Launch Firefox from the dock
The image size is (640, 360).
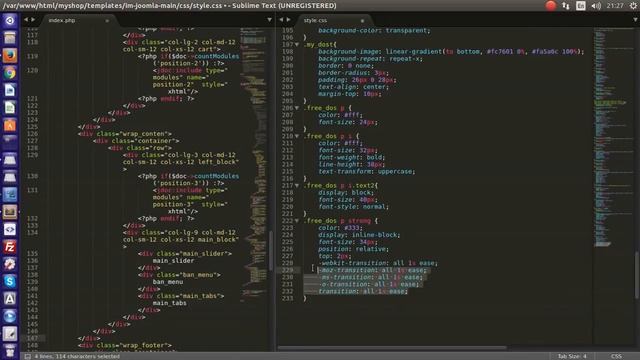[9, 55]
